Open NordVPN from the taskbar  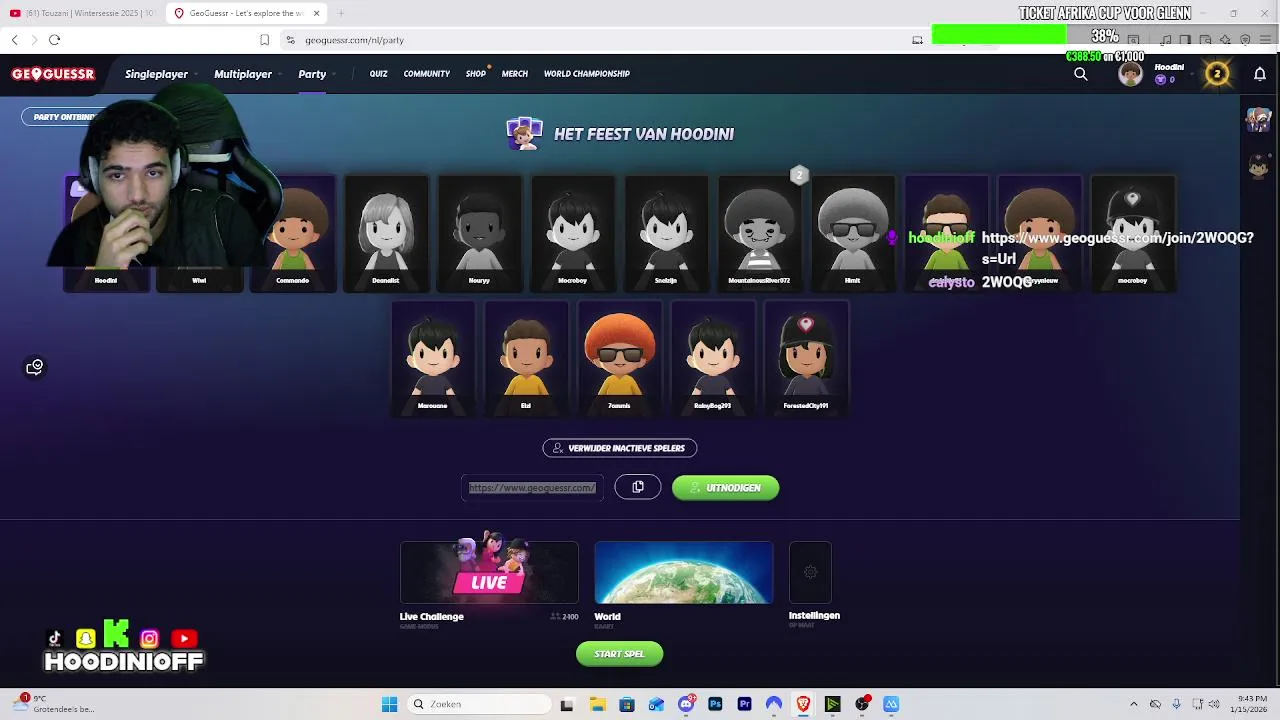coord(774,705)
